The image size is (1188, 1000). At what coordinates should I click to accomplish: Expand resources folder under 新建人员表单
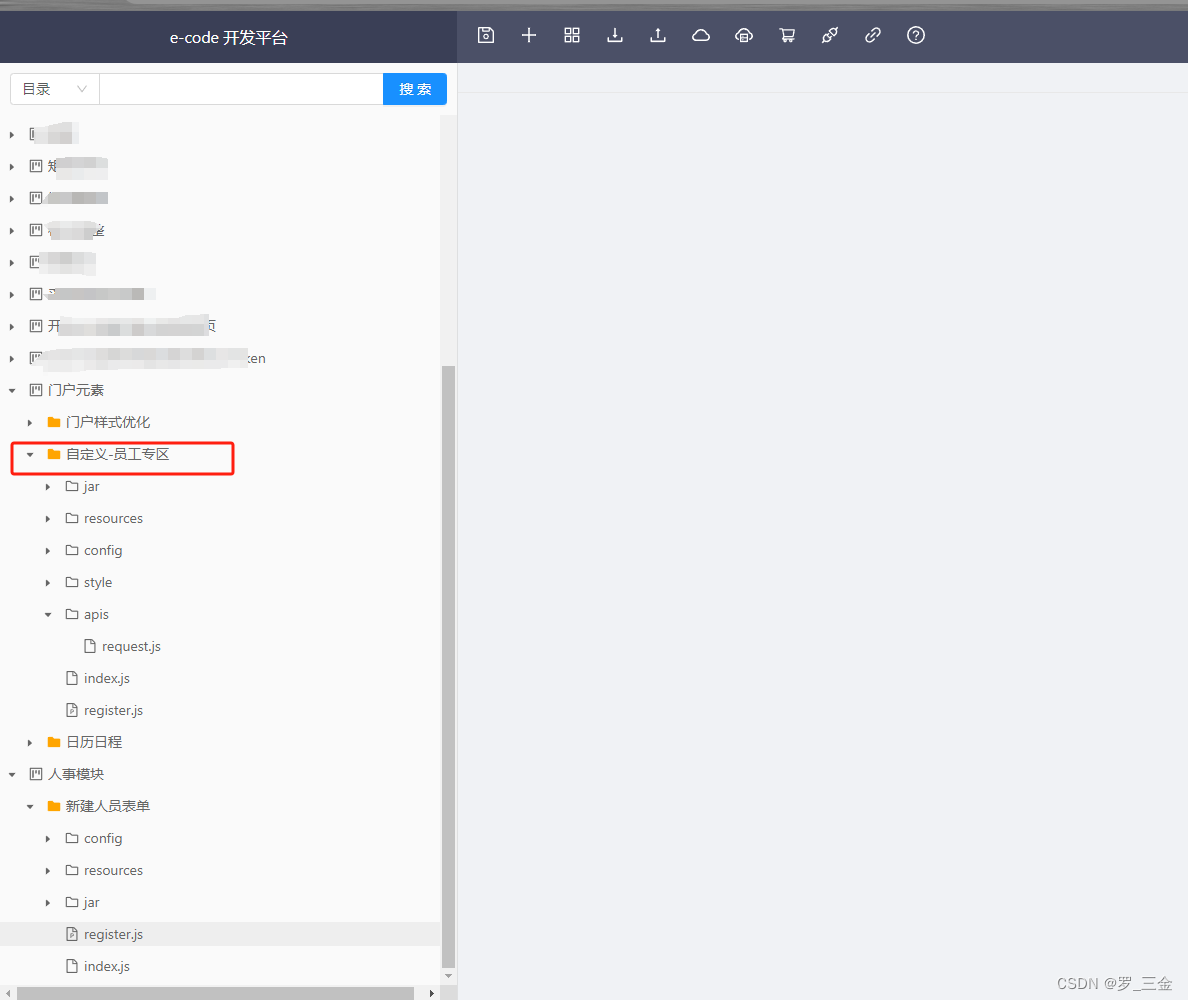[x=48, y=870]
